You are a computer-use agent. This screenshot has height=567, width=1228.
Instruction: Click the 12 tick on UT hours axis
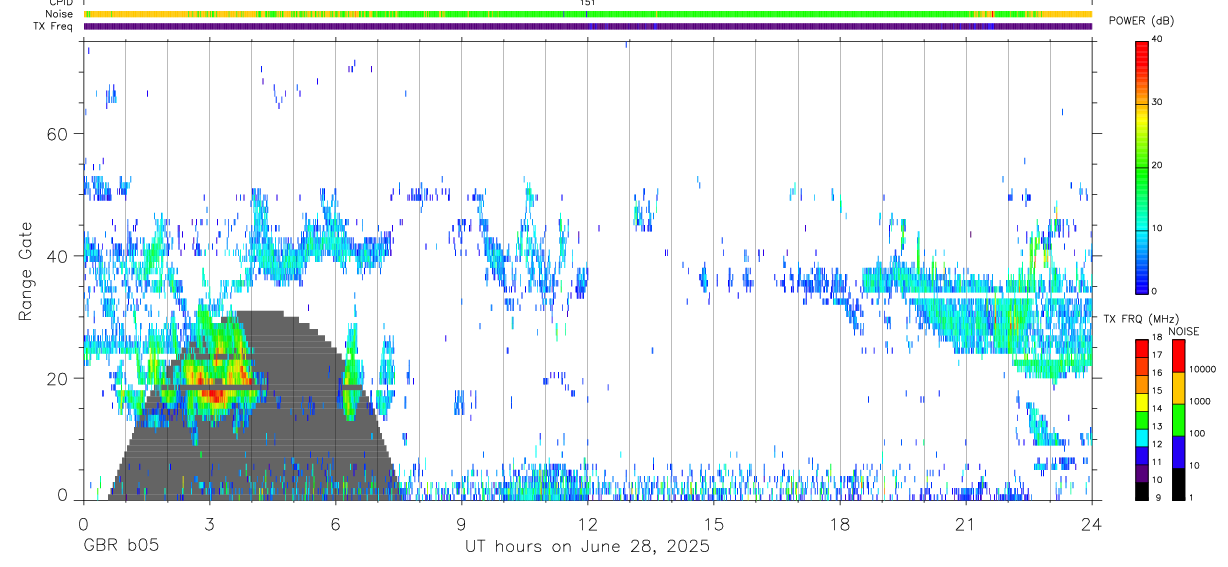pos(587,523)
